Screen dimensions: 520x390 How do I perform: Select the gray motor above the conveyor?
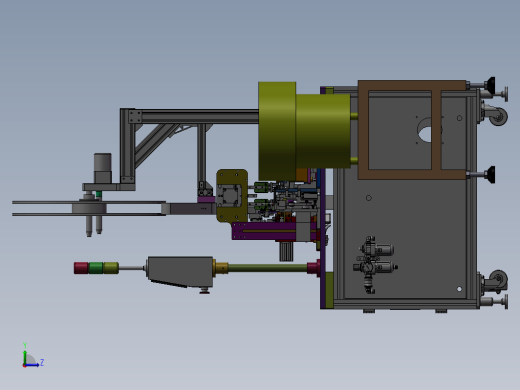point(103,168)
